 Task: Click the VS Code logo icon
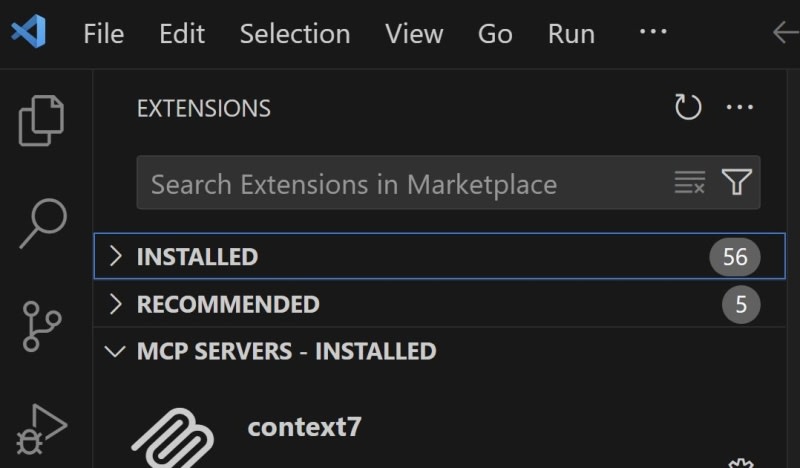click(x=28, y=33)
